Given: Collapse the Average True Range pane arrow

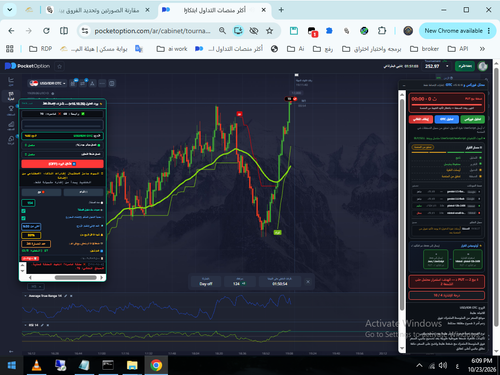Looking at the screenshot, I should 25,296.
